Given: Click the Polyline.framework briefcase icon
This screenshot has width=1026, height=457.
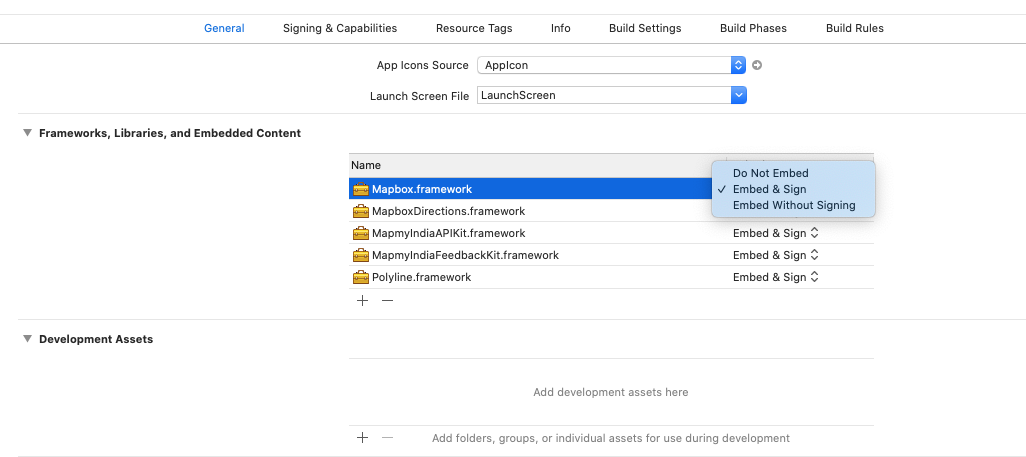Looking at the screenshot, I should coord(361,277).
